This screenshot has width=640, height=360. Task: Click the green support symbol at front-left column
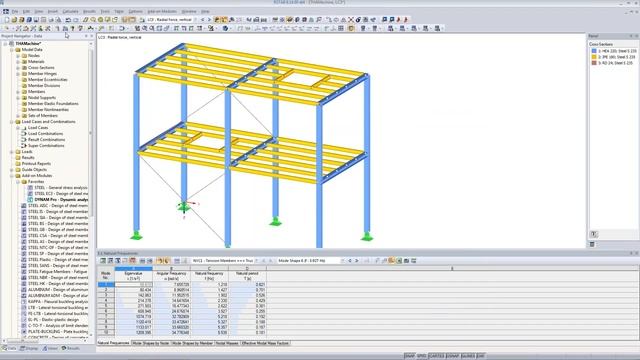[136, 236]
